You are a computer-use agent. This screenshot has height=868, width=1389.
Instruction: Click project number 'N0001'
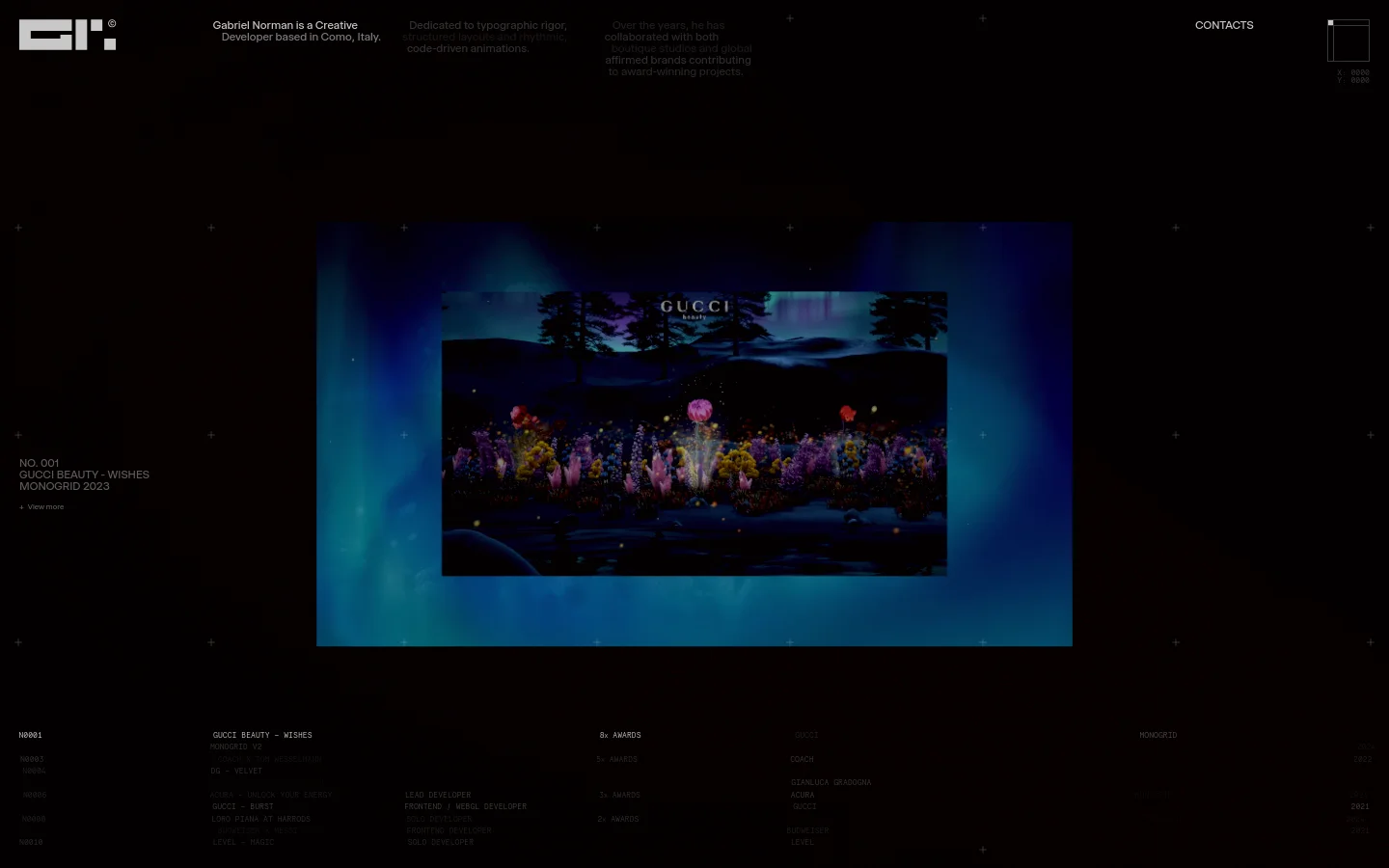[x=31, y=735]
